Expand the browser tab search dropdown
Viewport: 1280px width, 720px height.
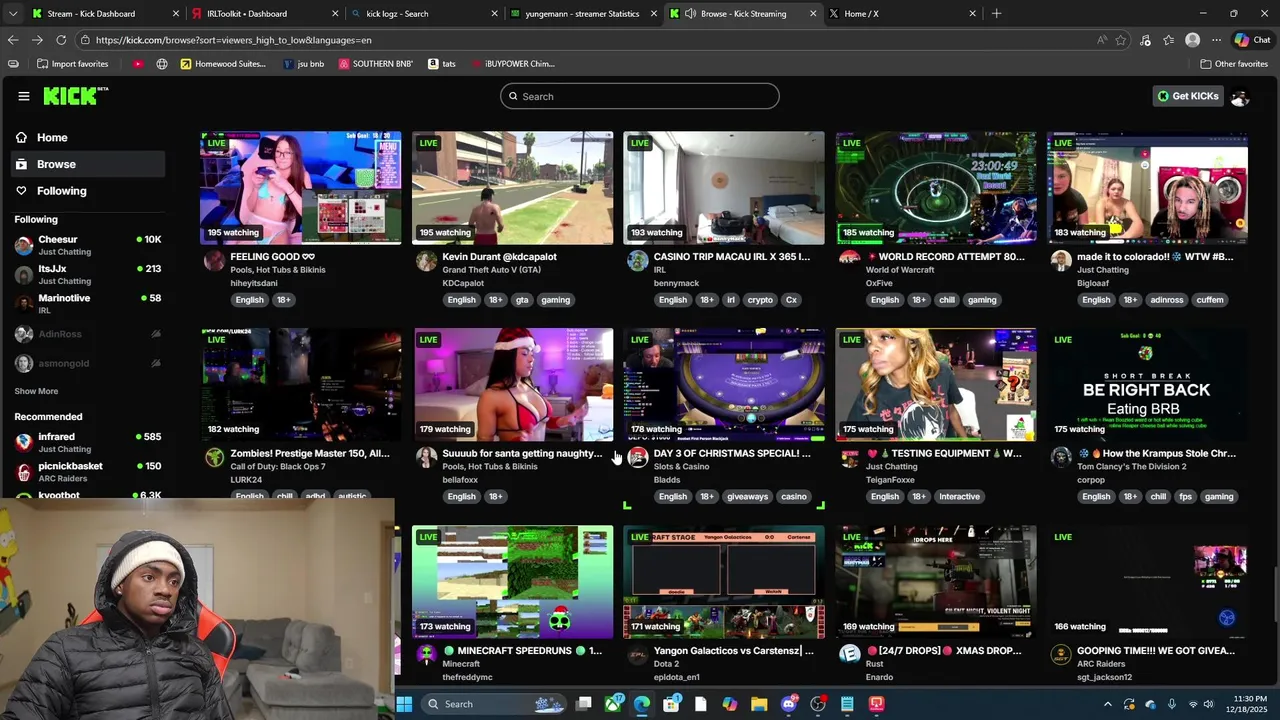(13, 14)
